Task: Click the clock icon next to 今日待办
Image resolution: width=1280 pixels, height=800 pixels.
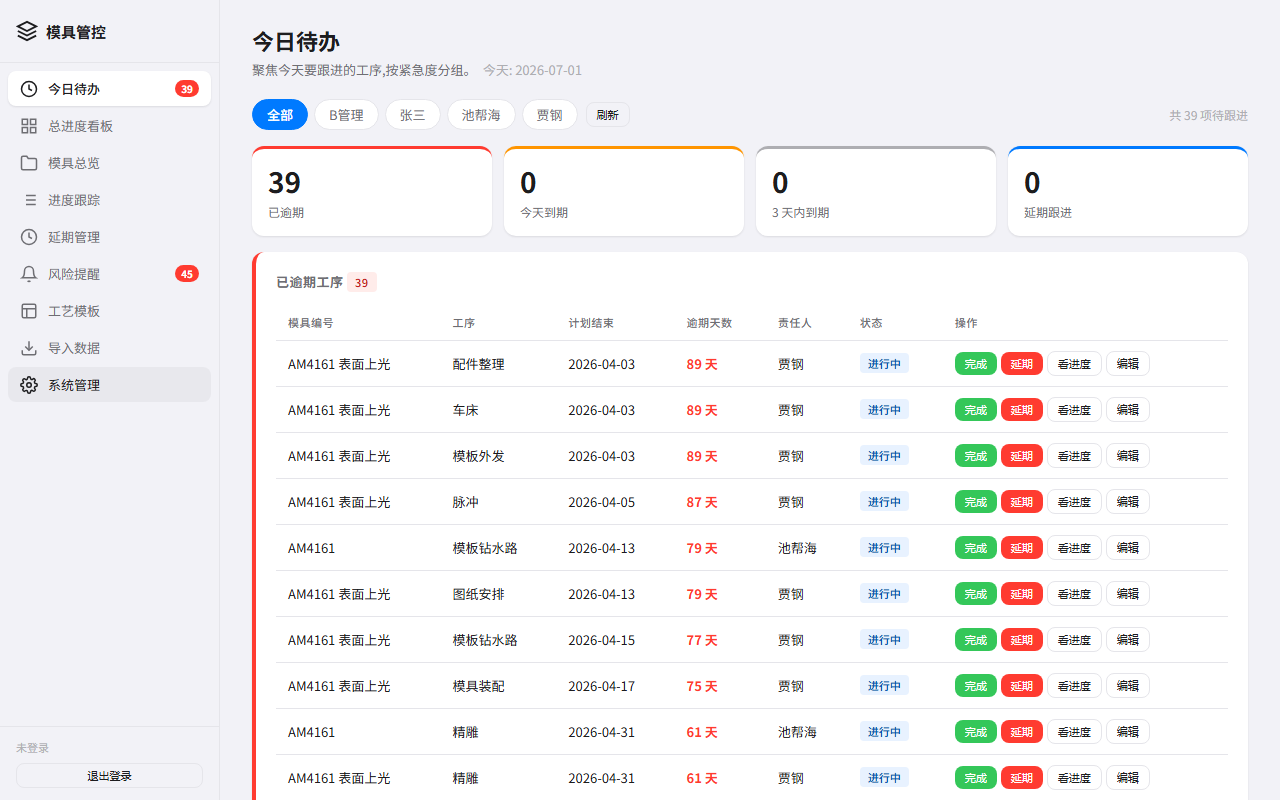Action: 29,89
